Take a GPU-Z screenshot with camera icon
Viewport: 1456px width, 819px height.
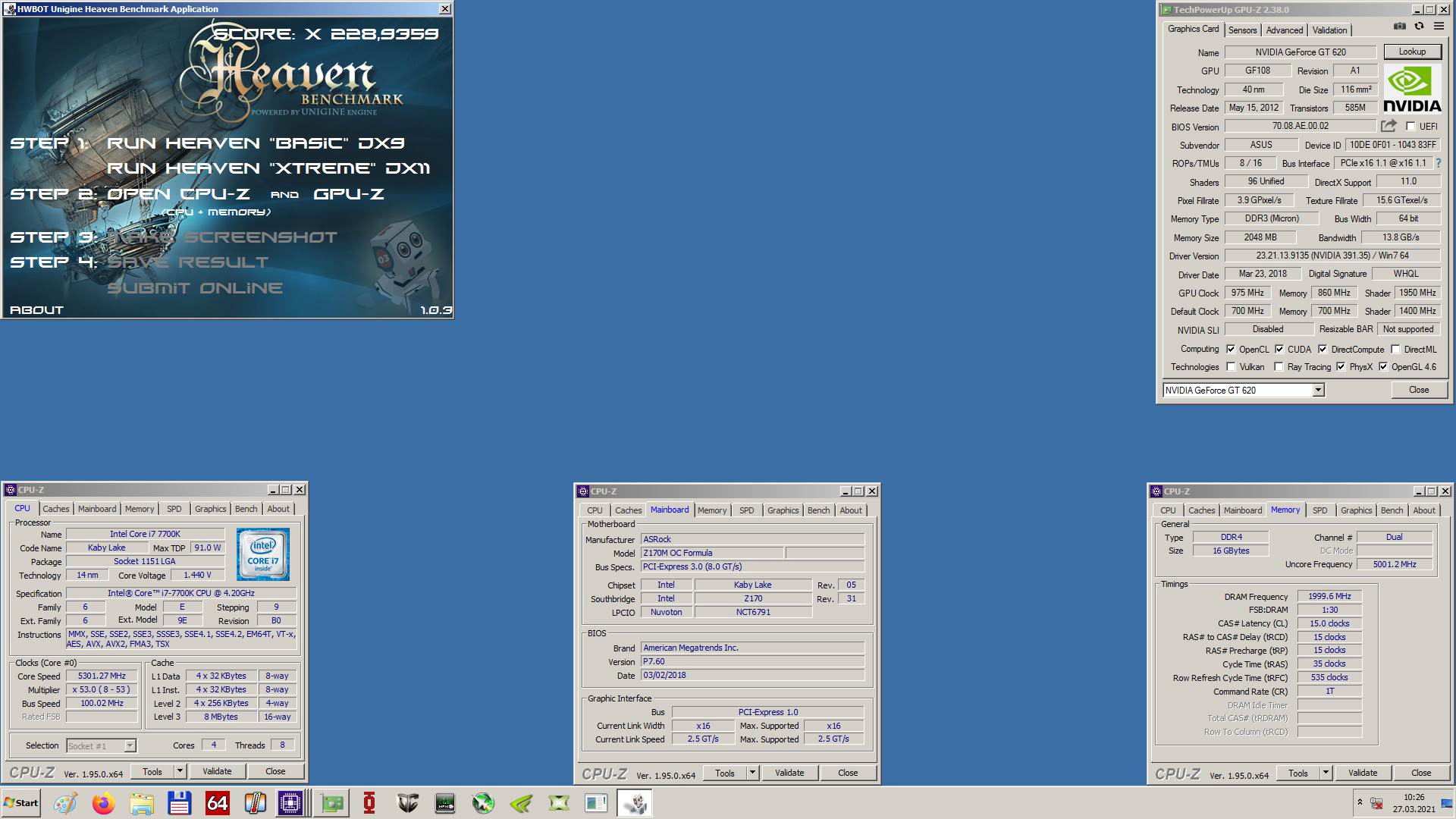pos(1400,27)
